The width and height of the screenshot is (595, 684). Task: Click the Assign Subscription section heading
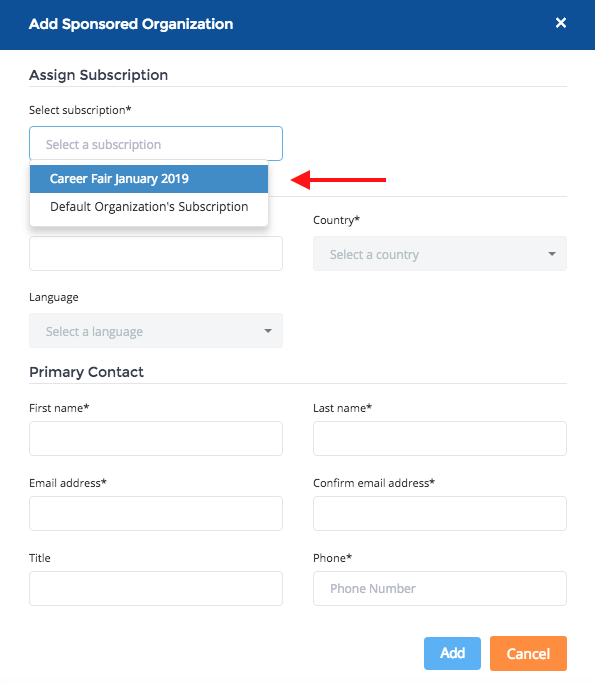click(x=99, y=75)
